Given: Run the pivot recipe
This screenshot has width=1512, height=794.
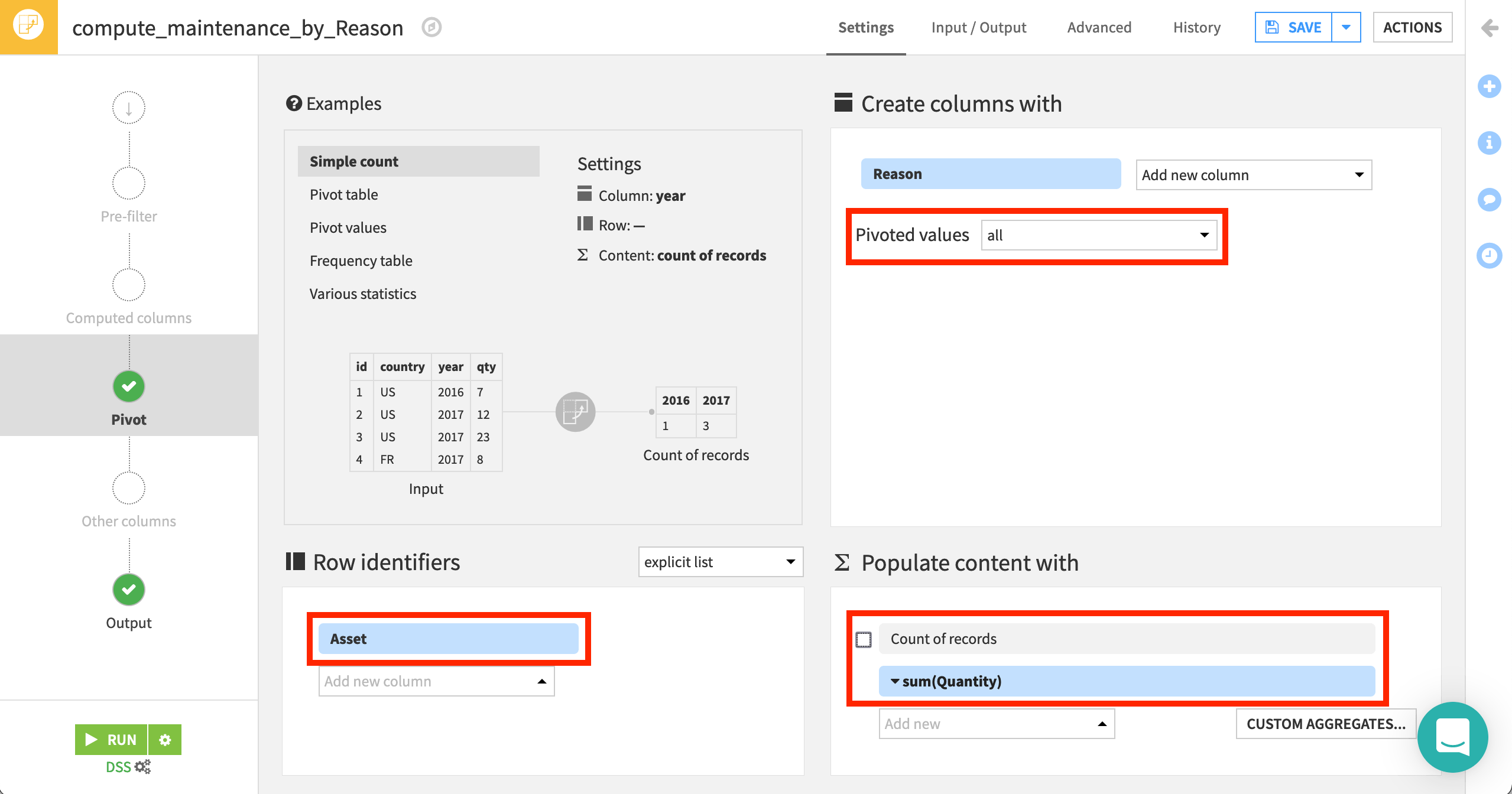Looking at the screenshot, I should click(x=111, y=739).
